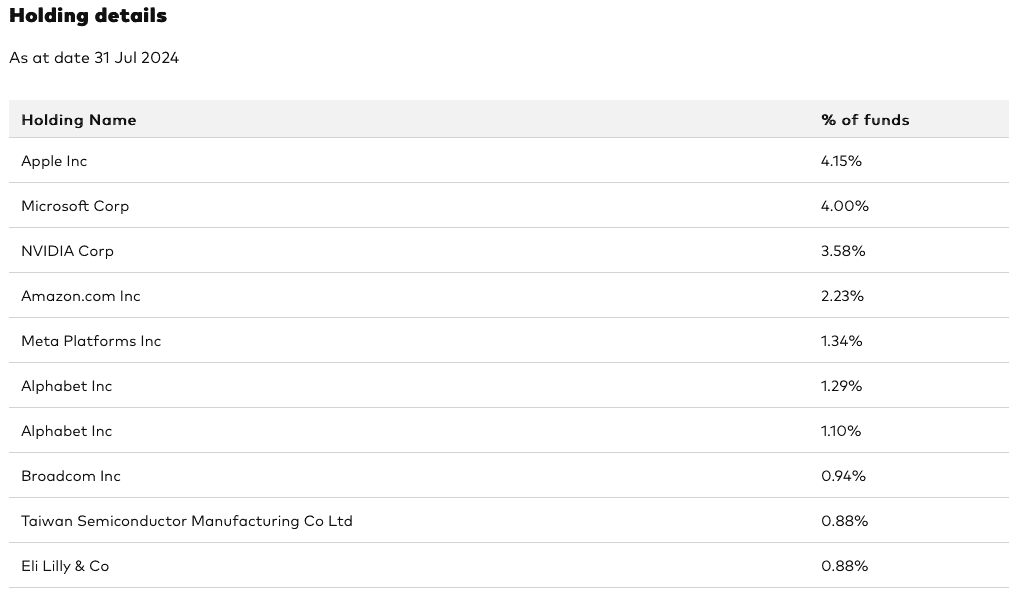This screenshot has height=599, width=1012.
Task: Click the Amazon.com Inc holding name
Action: (x=81, y=296)
